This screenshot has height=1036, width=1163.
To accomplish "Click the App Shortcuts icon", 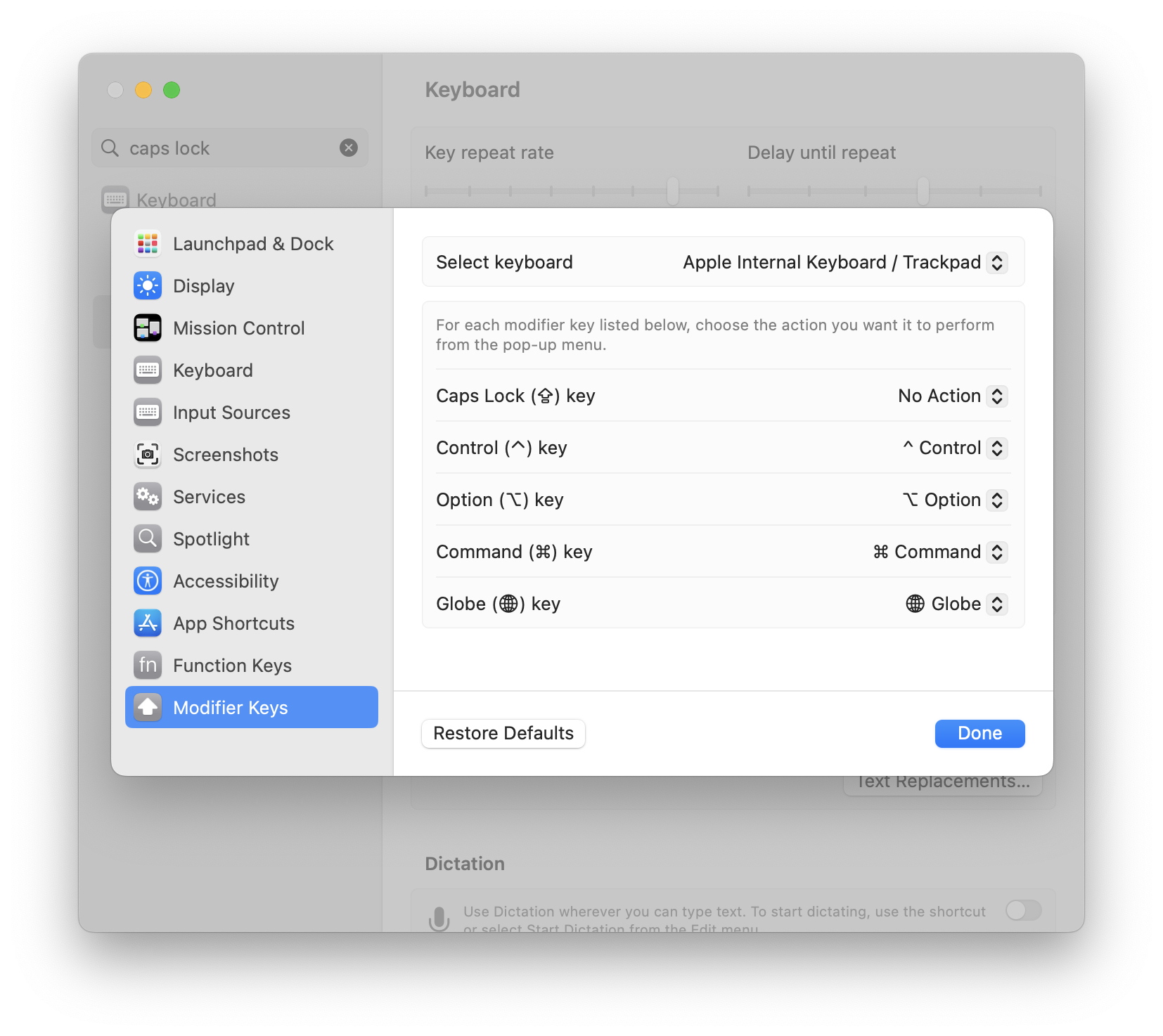I will (148, 623).
